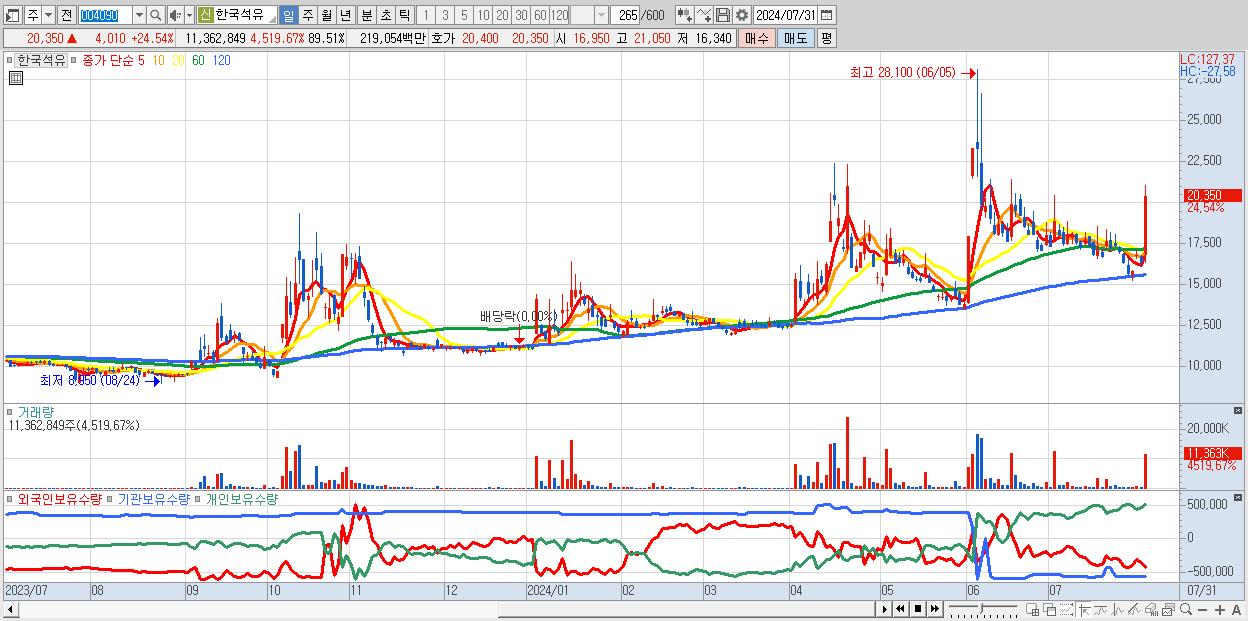Screen dimensions: 1248x621
Task: Zoom in with the plus icon
Action: 1220,609
